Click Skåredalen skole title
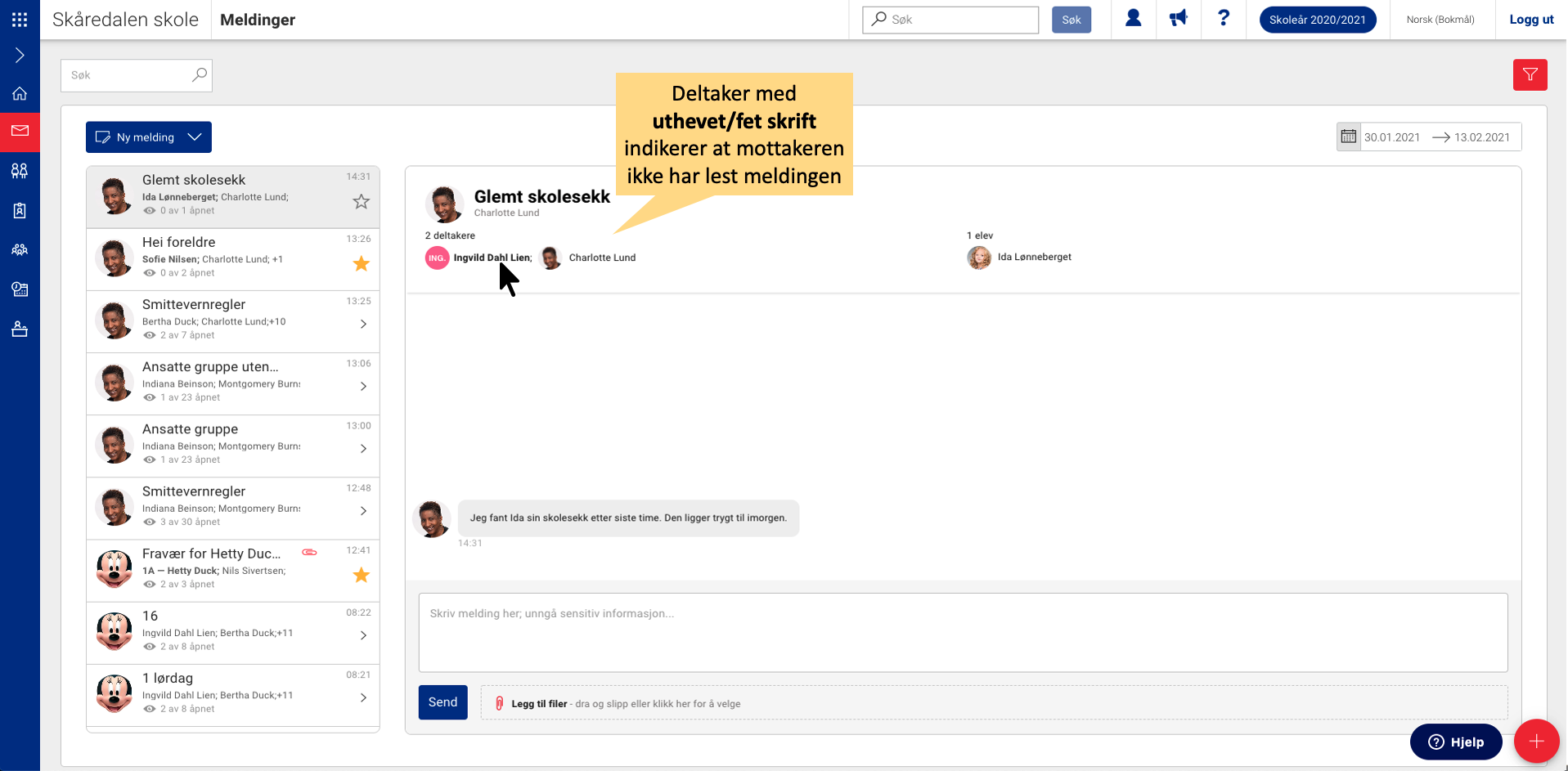The height and width of the screenshot is (771, 1568). [125, 20]
